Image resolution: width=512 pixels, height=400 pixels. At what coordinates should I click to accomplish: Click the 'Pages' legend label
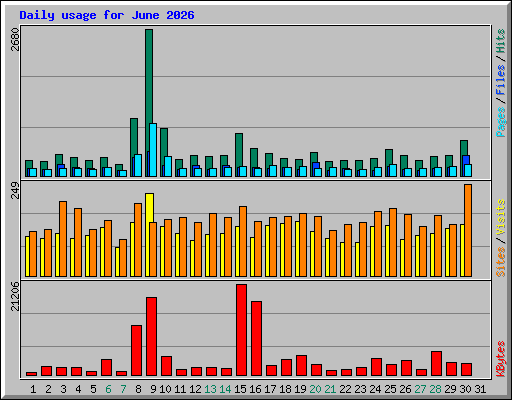(x=501, y=122)
